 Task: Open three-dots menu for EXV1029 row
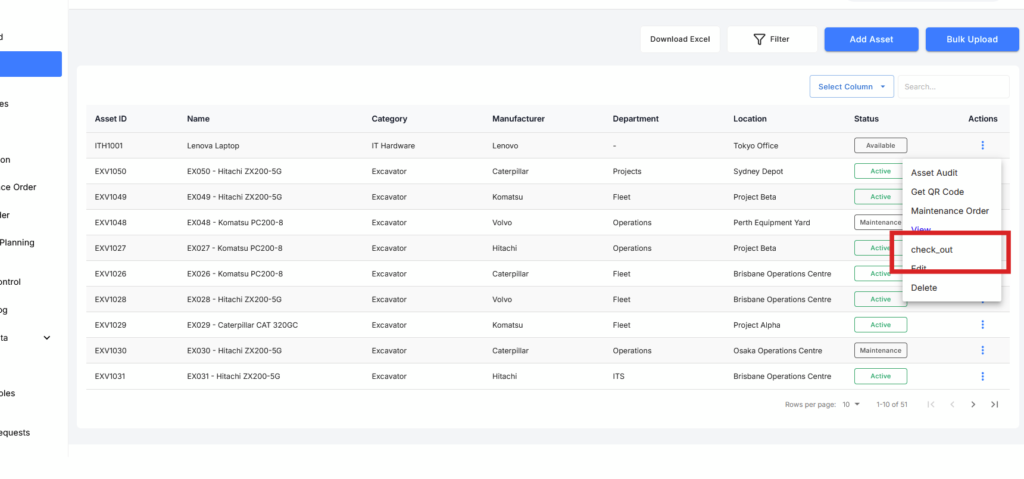[x=982, y=325]
